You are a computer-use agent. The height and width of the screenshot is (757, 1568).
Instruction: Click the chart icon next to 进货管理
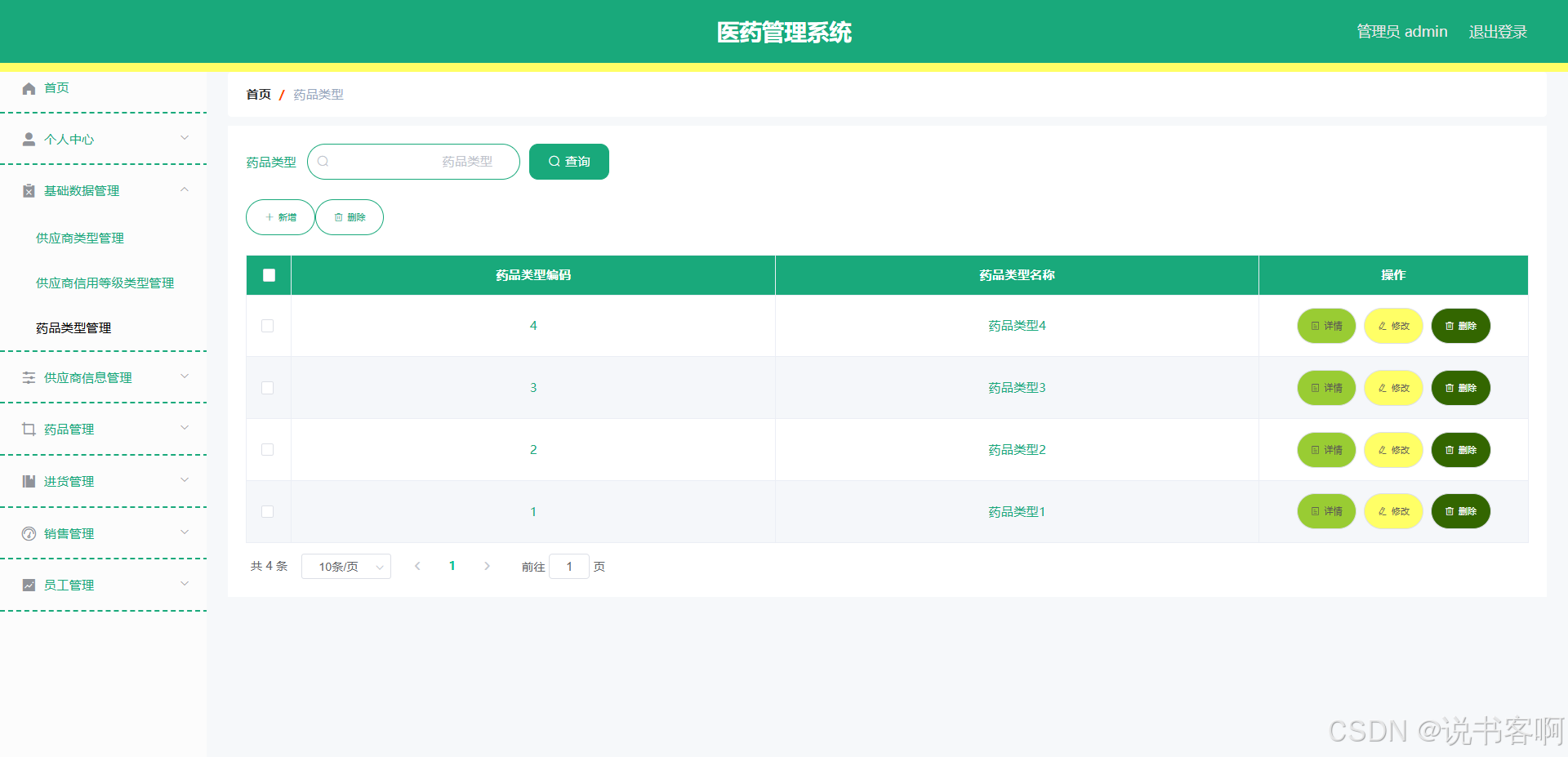click(28, 481)
